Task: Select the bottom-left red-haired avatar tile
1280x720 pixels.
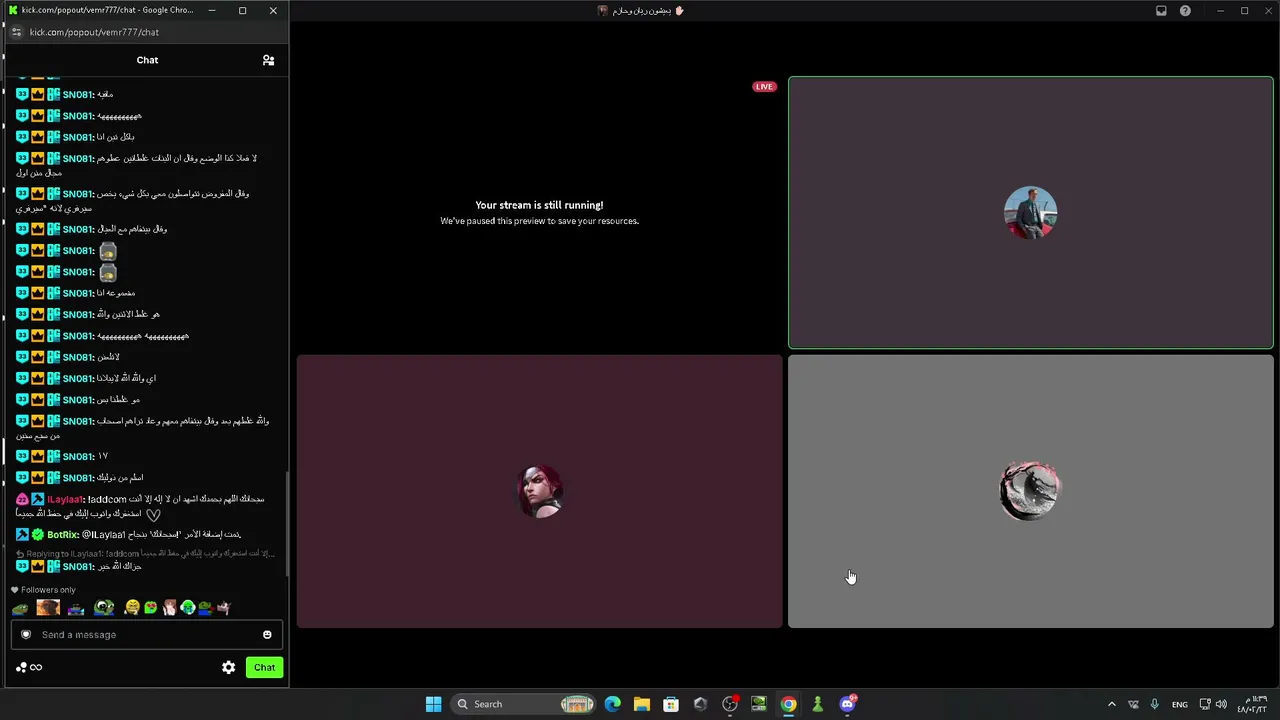Action: pos(539,491)
